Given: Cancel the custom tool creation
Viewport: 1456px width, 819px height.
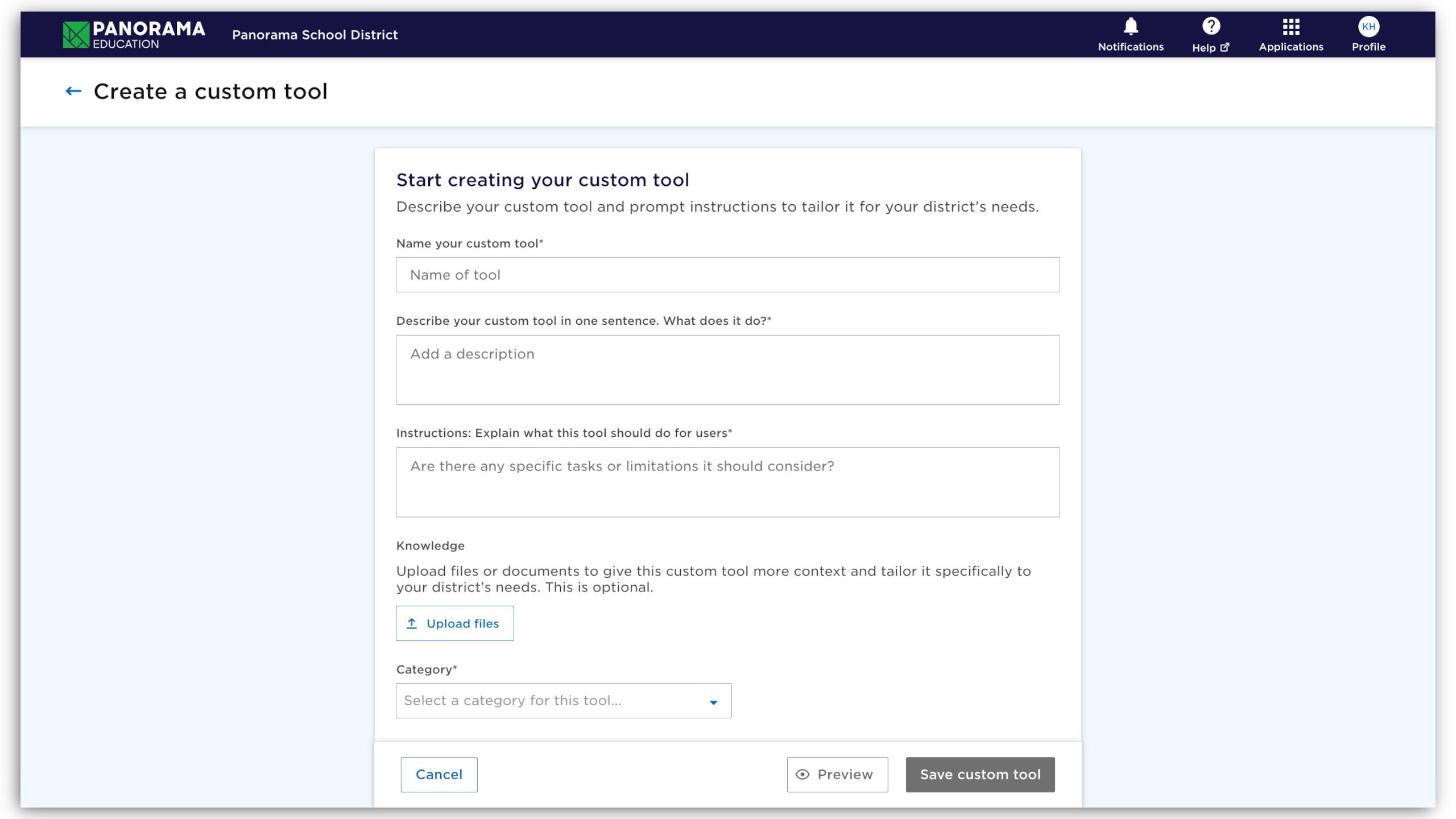Looking at the screenshot, I should tap(439, 774).
